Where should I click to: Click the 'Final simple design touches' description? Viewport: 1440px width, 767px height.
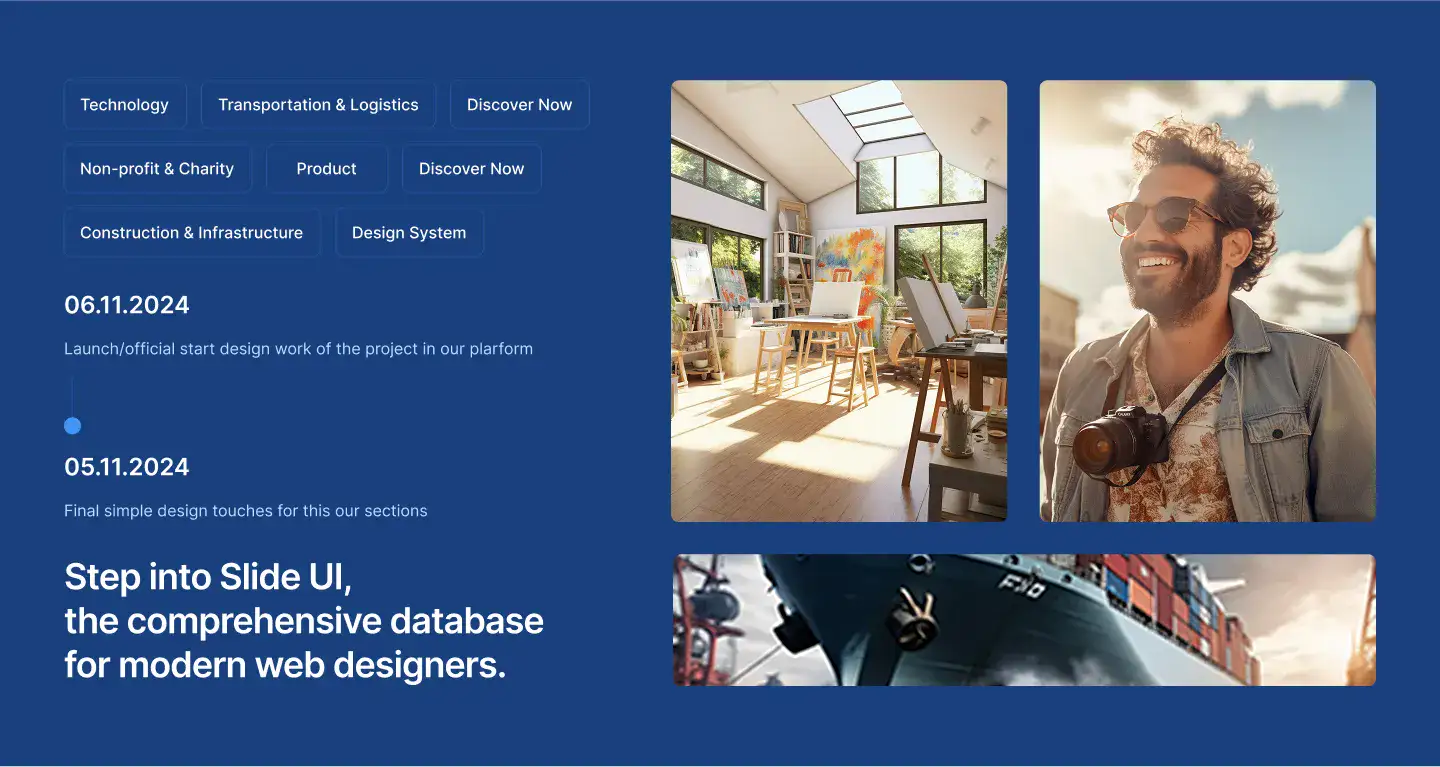click(246, 511)
